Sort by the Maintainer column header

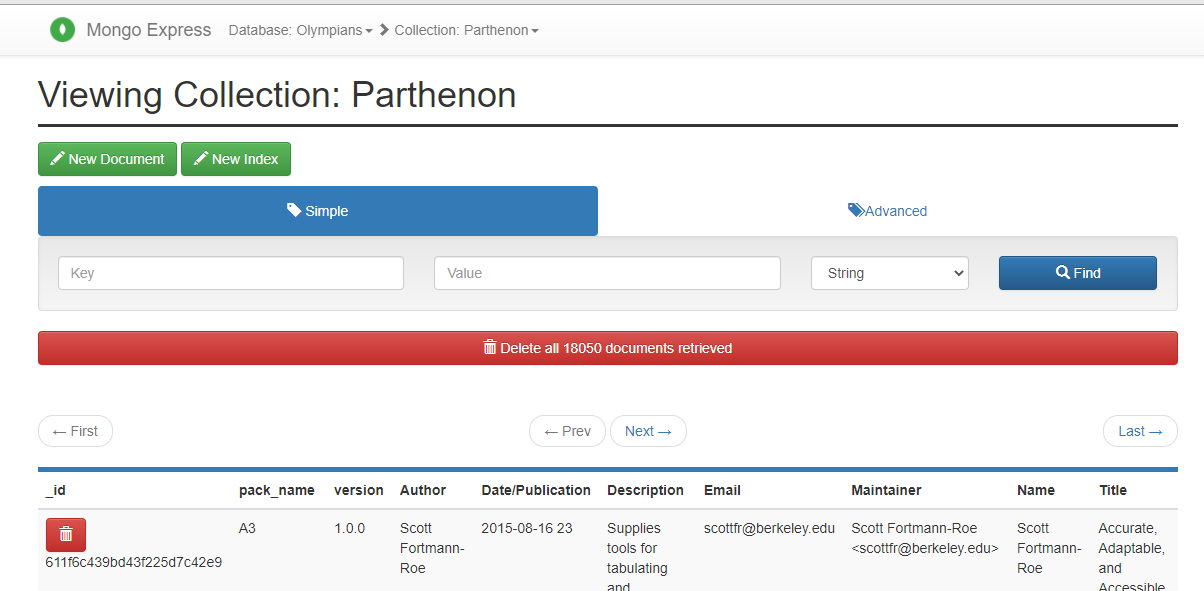click(886, 490)
